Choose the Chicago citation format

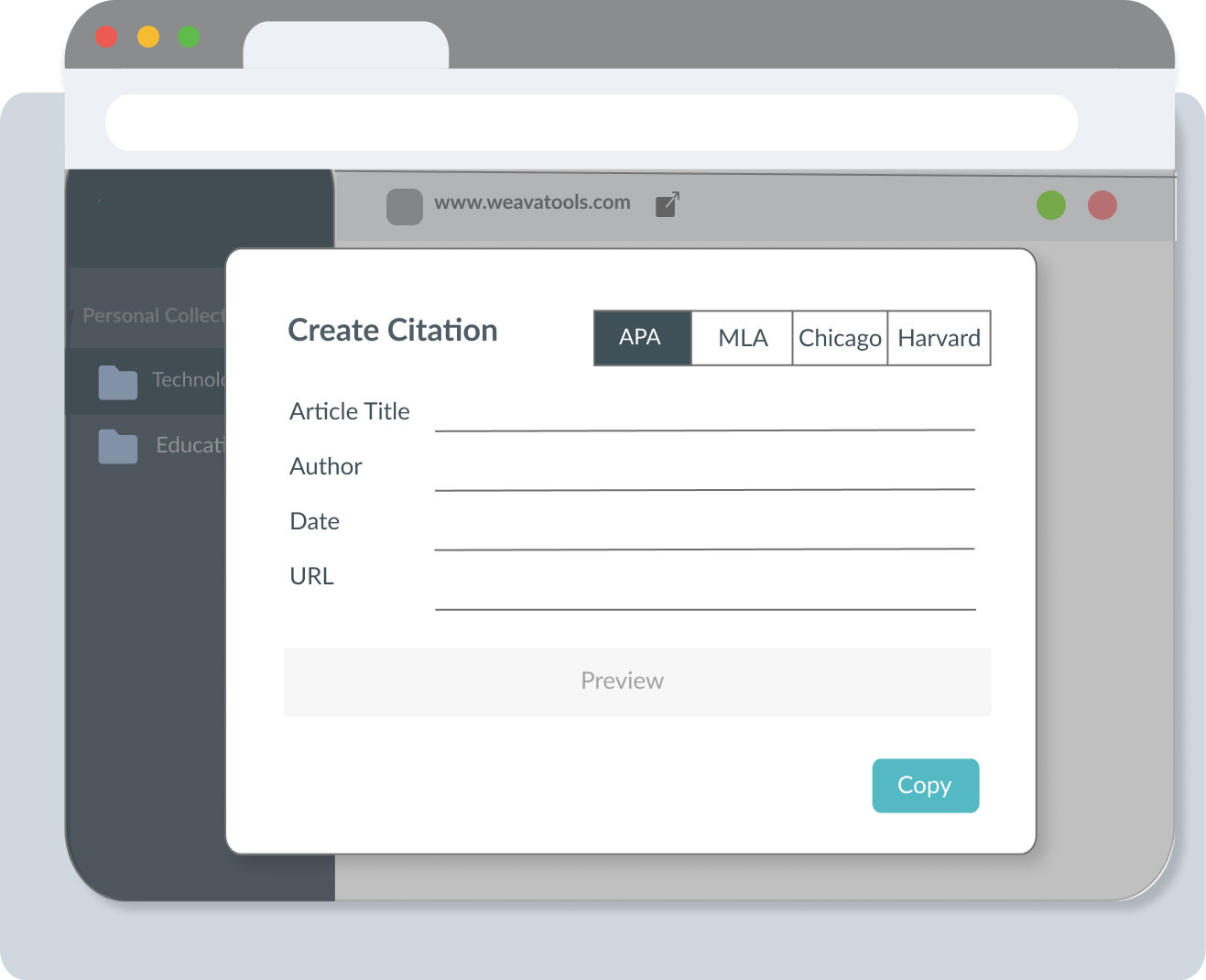point(840,338)
